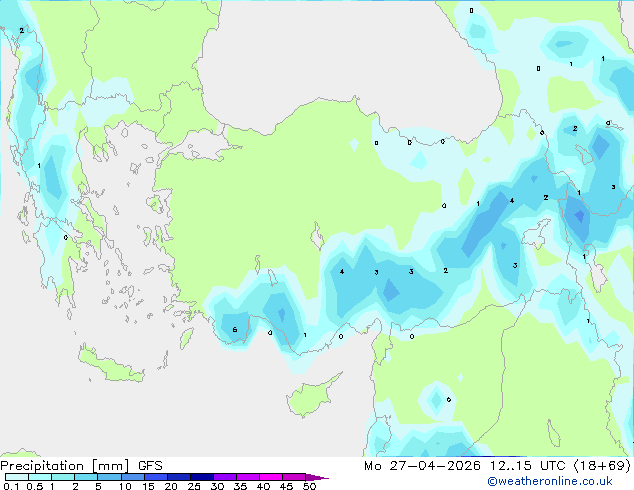Choose the 35–40 mm magenta legend swatch
The image size is (634, 490).
point(247,477)
